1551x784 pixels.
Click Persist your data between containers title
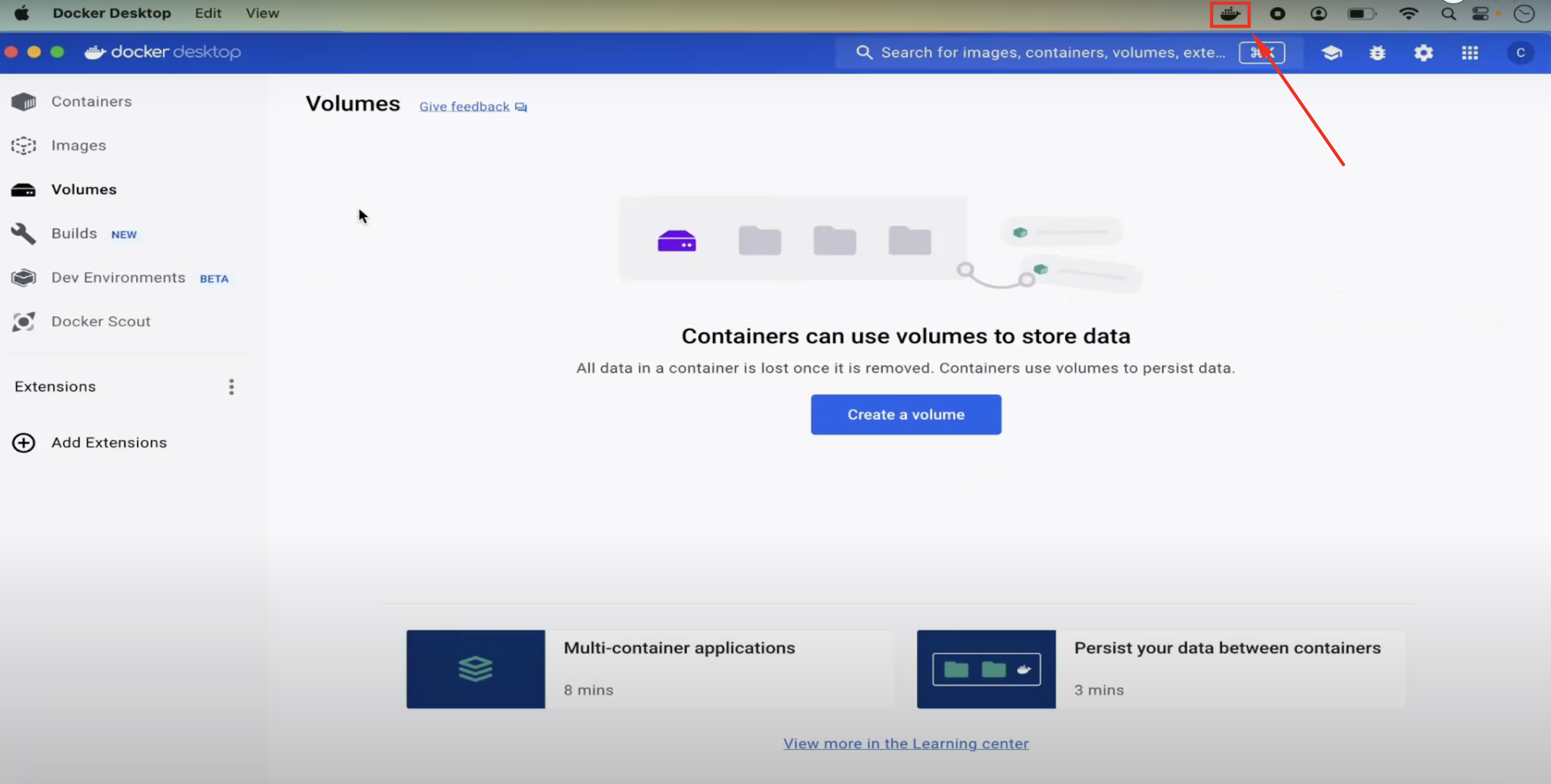(x=1227, y=648)
